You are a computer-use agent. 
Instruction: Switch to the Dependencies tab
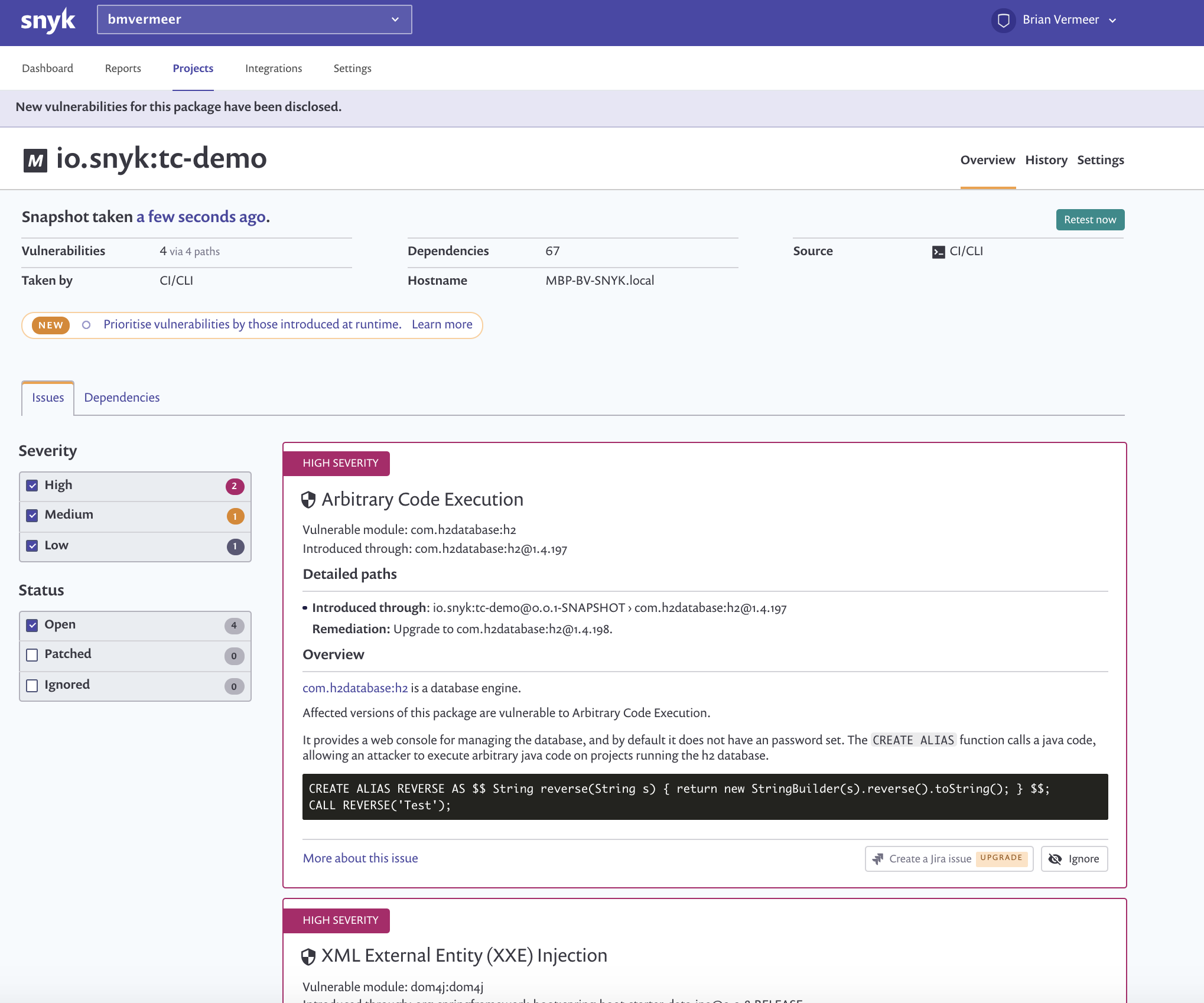click(122, 398)
